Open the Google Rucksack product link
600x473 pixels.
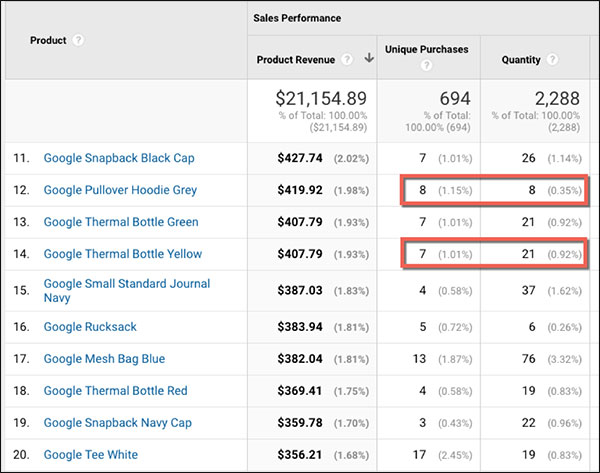[x=90, y=327]
